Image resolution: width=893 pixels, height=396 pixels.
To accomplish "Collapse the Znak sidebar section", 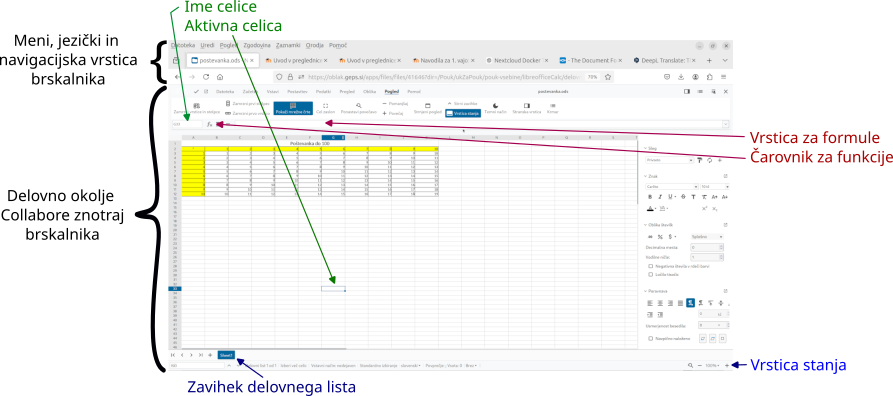I will point(645,177).
